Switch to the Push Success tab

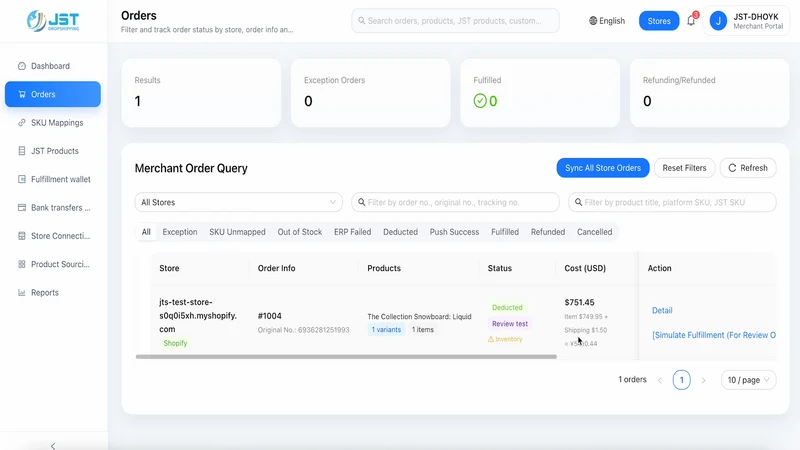click(454, 232)
